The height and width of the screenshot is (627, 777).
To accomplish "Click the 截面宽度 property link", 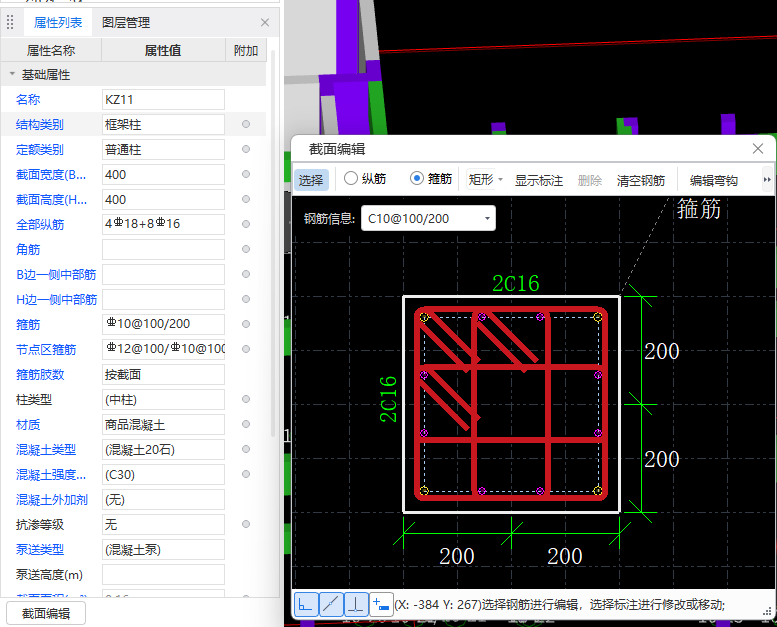I will (51, 174).
